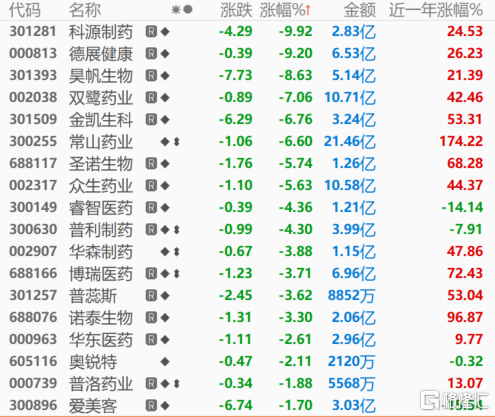Image resolution: width=495 pixels, height=417 pixels.
Task: Sort by 近一年涨幅% column header
Action: (x=436, y=10)
